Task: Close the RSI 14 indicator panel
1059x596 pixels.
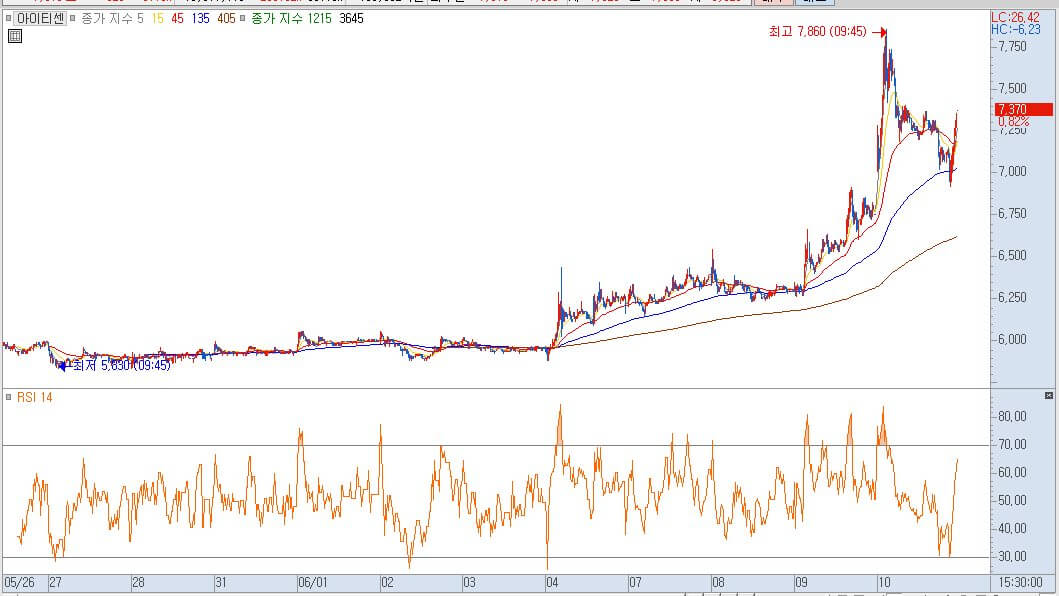Action: [x=1049, y=395]
